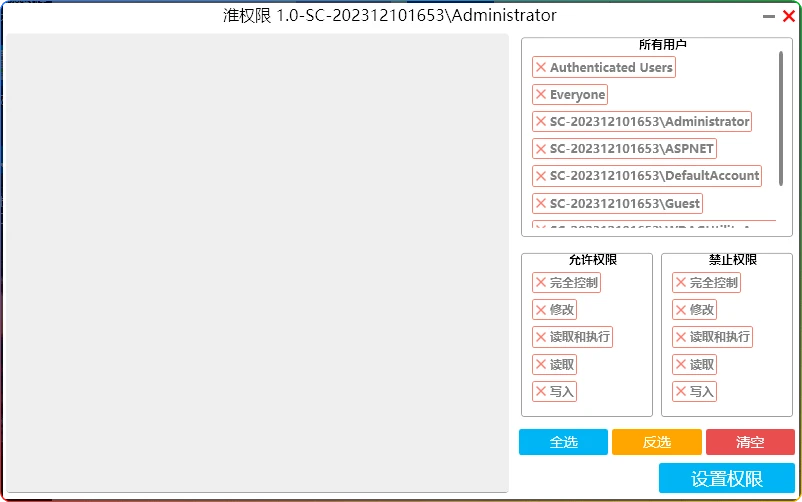Enable 修改 under 允许权限
Image resolution: width=802 pixels, height=502 pixels.
554,310
